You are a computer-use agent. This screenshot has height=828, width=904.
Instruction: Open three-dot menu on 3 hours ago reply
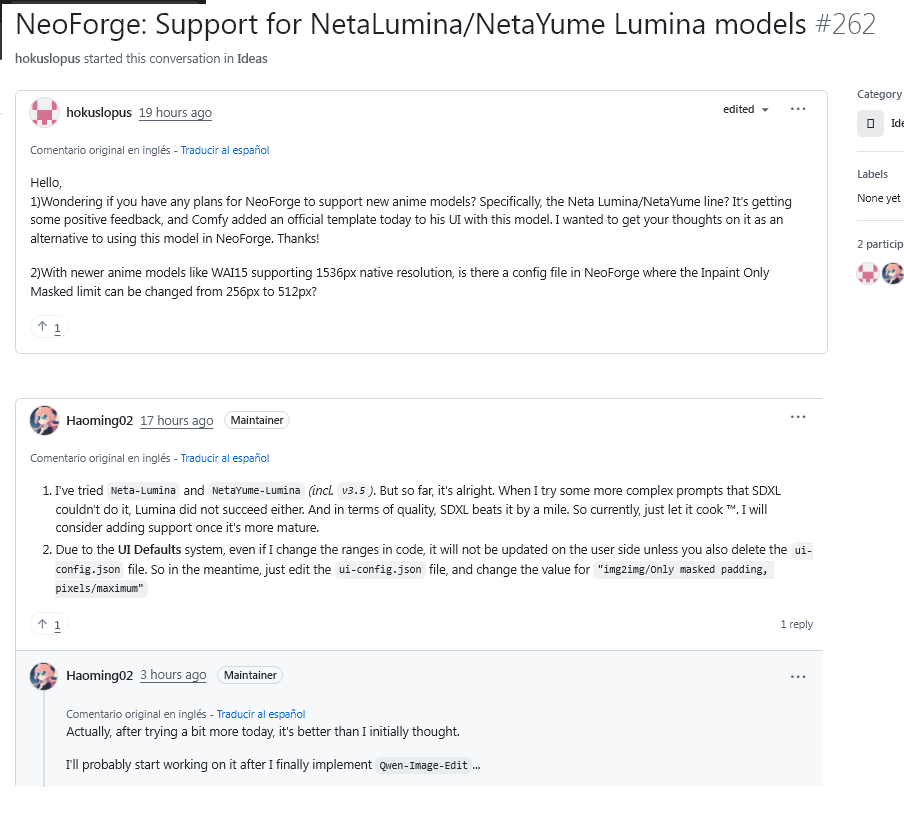pyautogui.click(x=798, y=676)
